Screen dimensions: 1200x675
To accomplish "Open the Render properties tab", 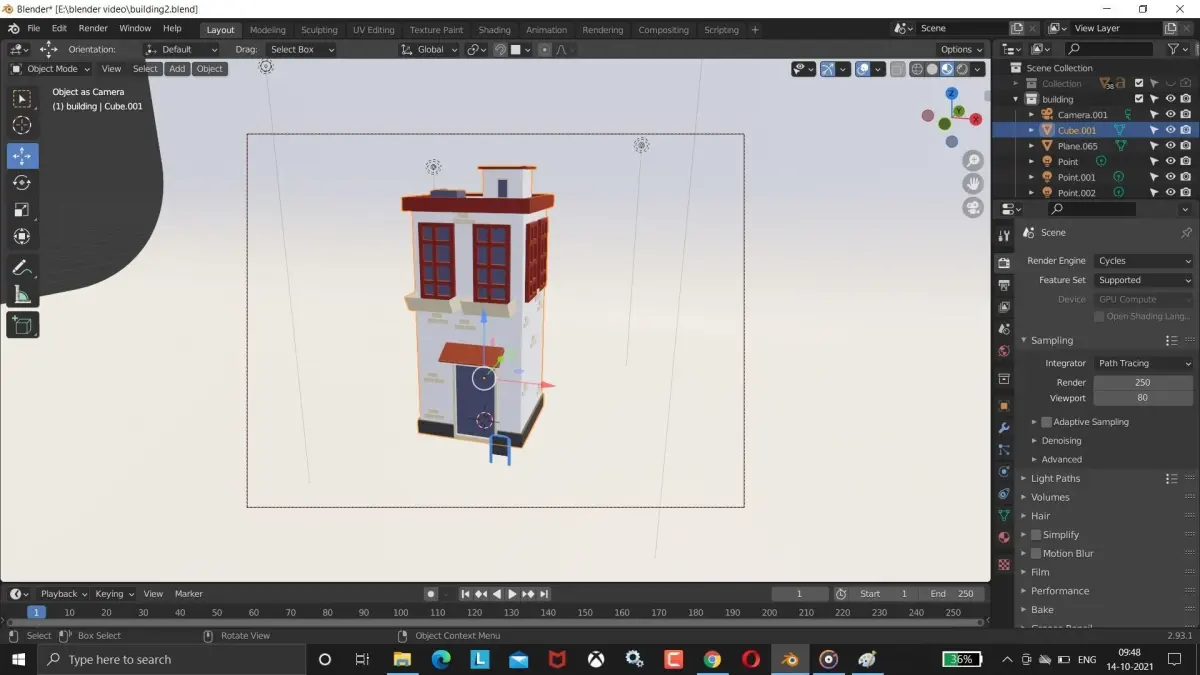I will point(1004,263).
